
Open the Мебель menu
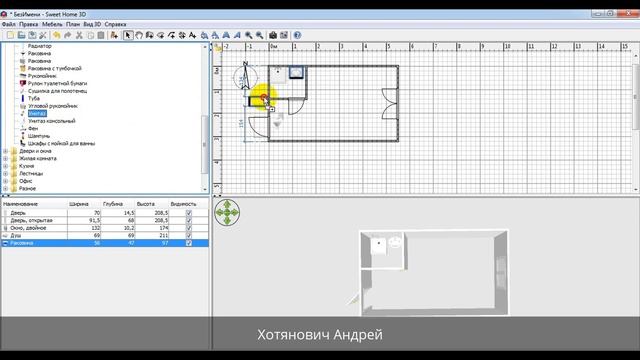click(52, 24)
